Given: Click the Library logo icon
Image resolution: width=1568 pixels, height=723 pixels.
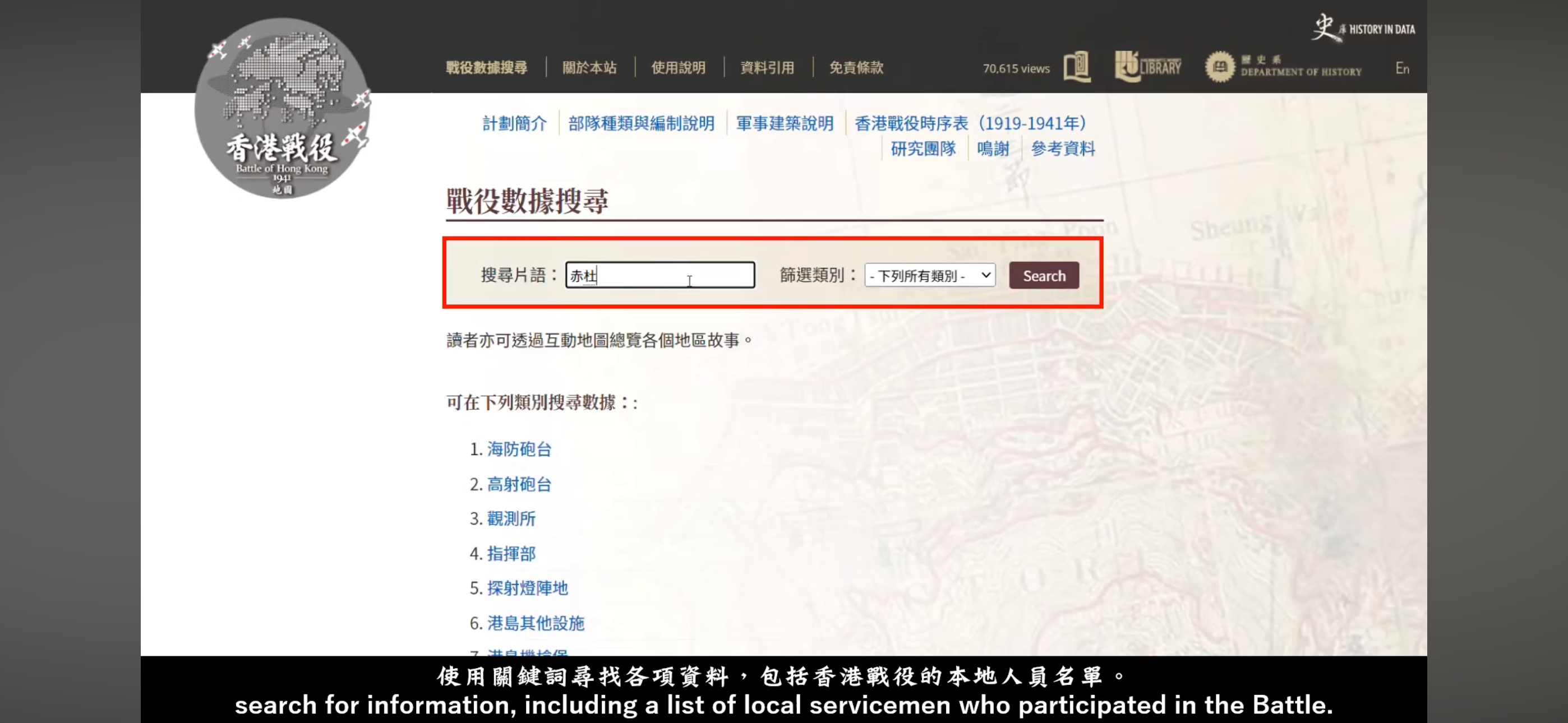Looking at the screenshot, I should [1147, 66].
